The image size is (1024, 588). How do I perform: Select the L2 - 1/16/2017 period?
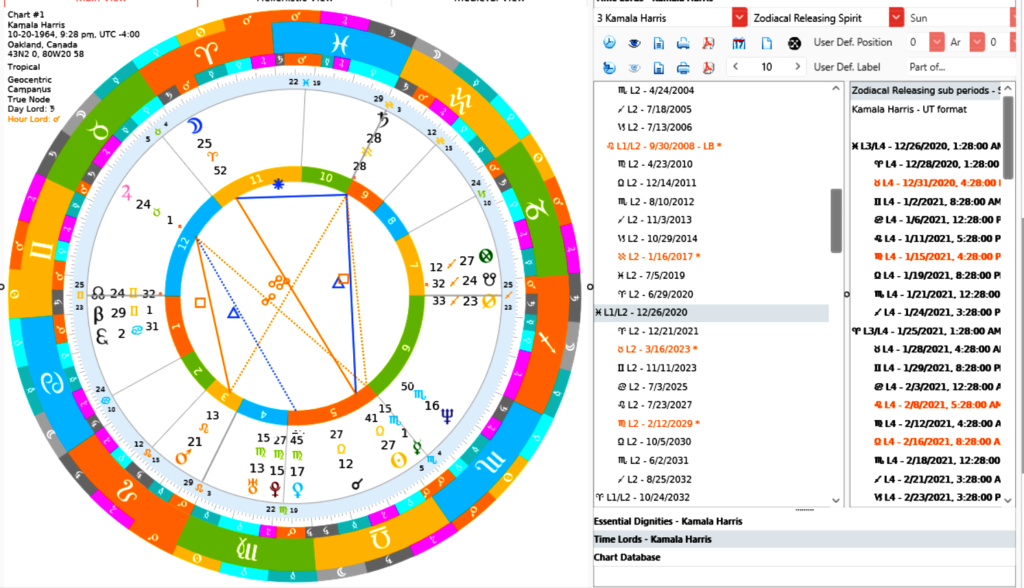[659, 257]
